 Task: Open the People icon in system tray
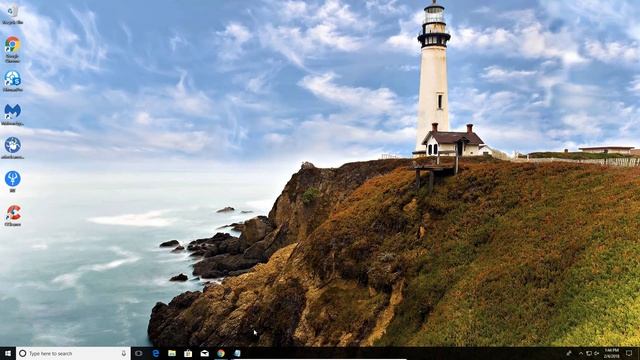click(569, 353)
